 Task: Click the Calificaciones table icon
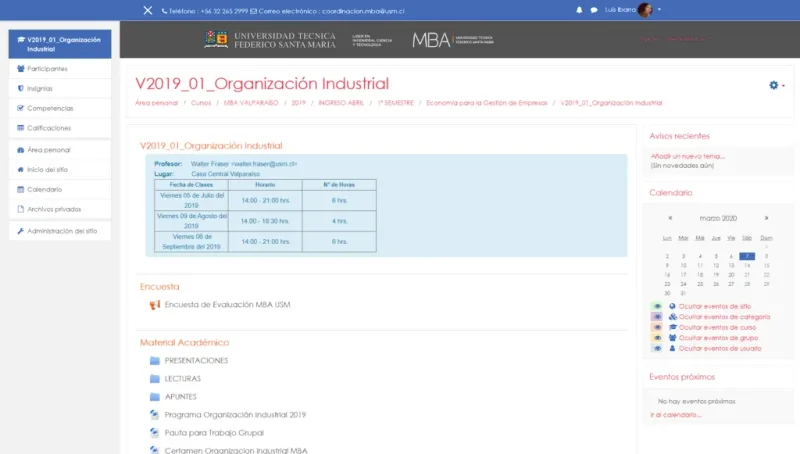point(20,128)
